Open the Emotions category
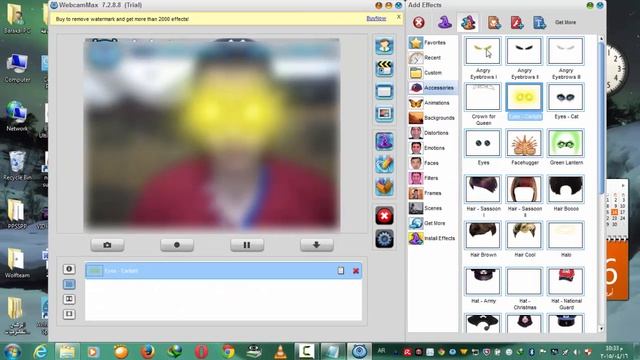640x360 pixels. point(433,148)
